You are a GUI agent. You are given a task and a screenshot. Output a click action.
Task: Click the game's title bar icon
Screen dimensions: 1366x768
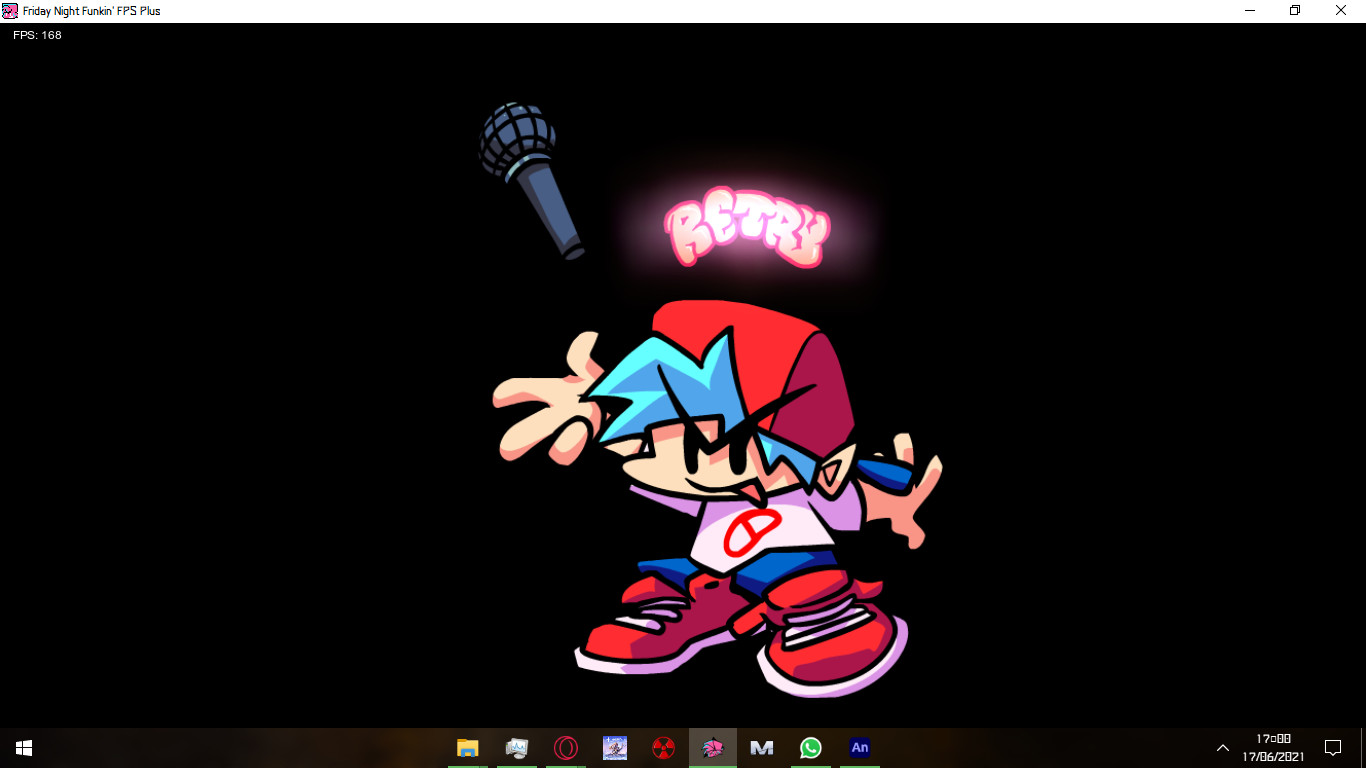(x=10, y=10)
